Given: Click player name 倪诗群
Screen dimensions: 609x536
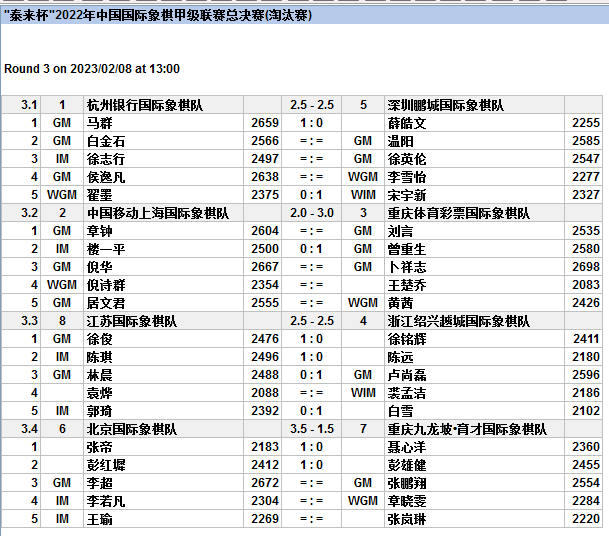Looking at the screenshot, I should pos(106,285).
